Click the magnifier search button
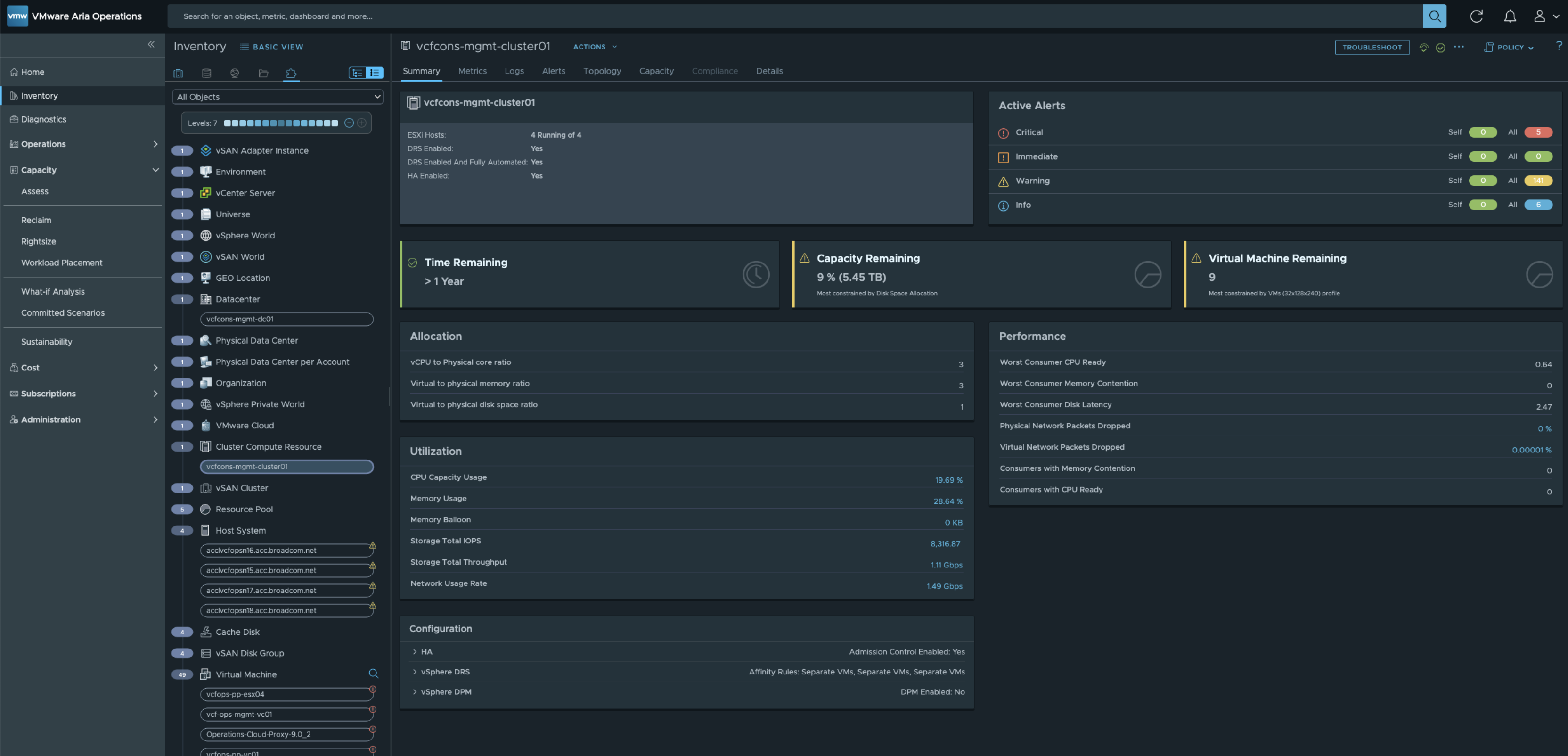 coord(1434,16)
